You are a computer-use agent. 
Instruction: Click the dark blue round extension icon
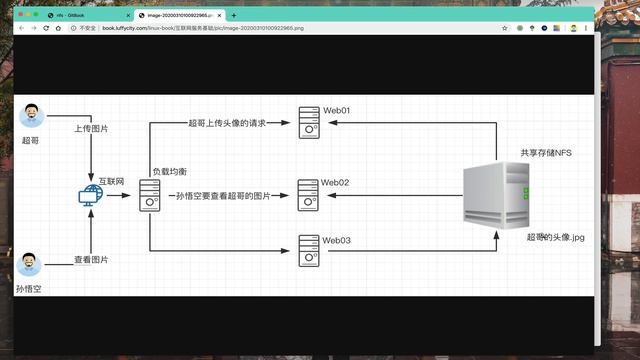544,28
